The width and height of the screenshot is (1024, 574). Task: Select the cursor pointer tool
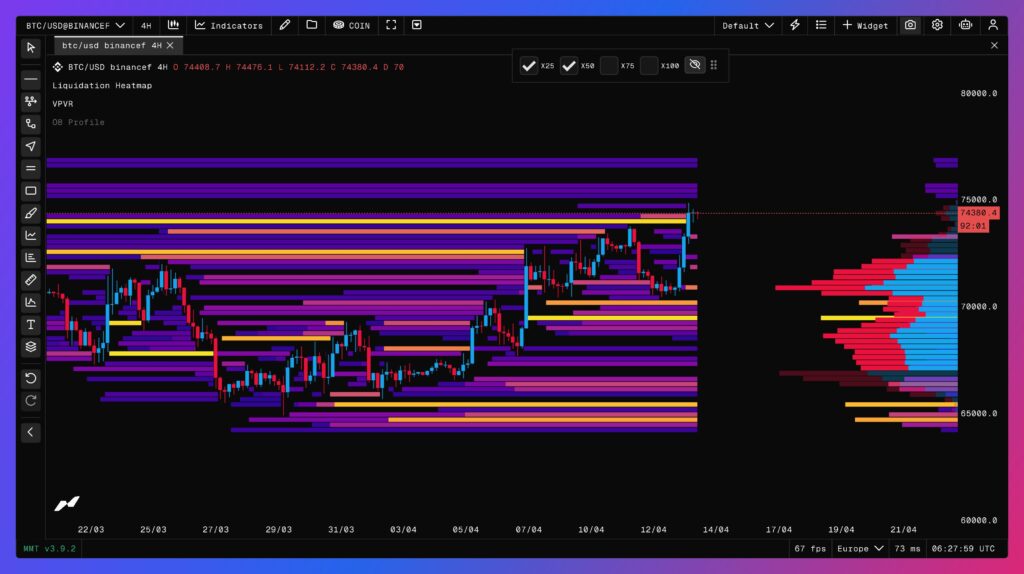click(x=31, y=47)
